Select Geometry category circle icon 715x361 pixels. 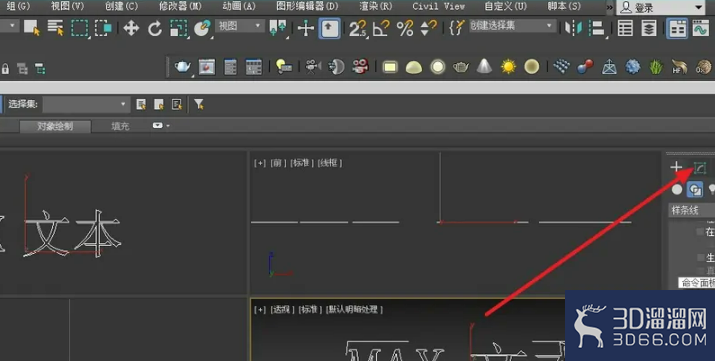coord(677,189)
